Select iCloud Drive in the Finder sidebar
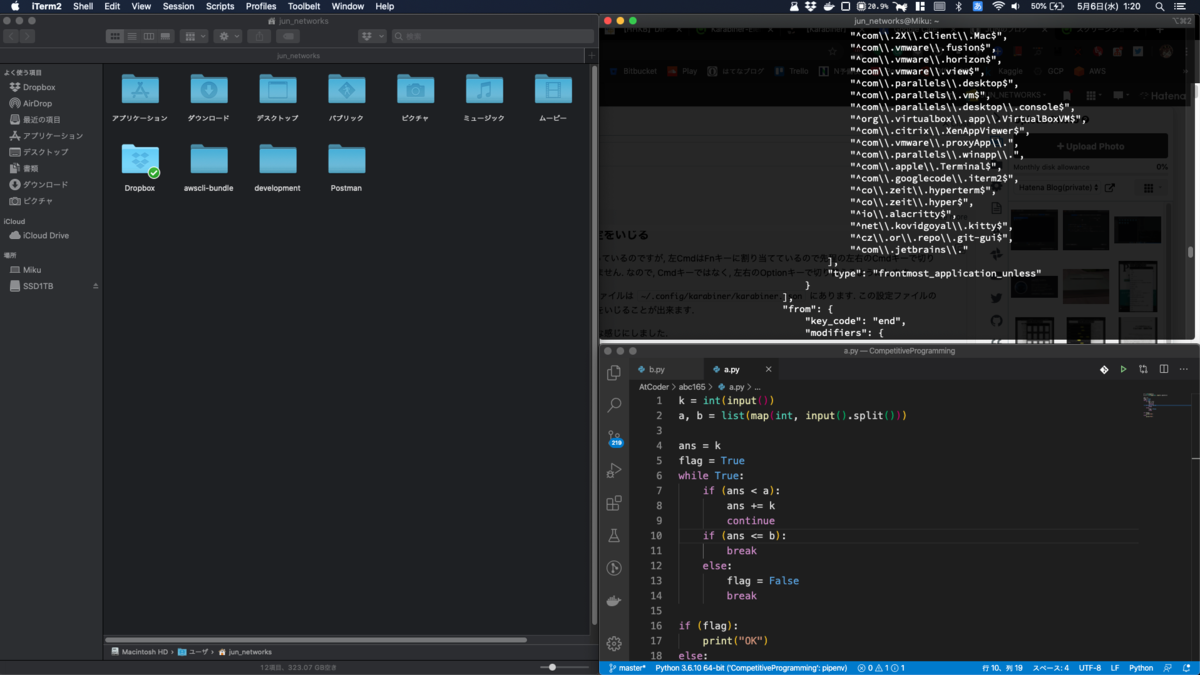The height and width of the screenshot is (675, 1200). click(46, 235)
